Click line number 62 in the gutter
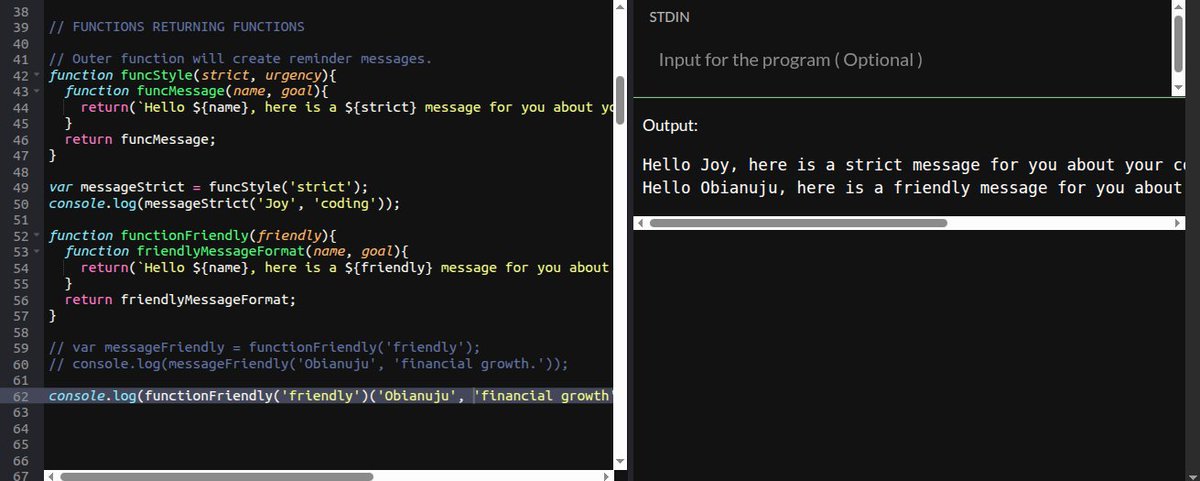The height and width of the screenshot is (481, 1200). pos(22,395)
